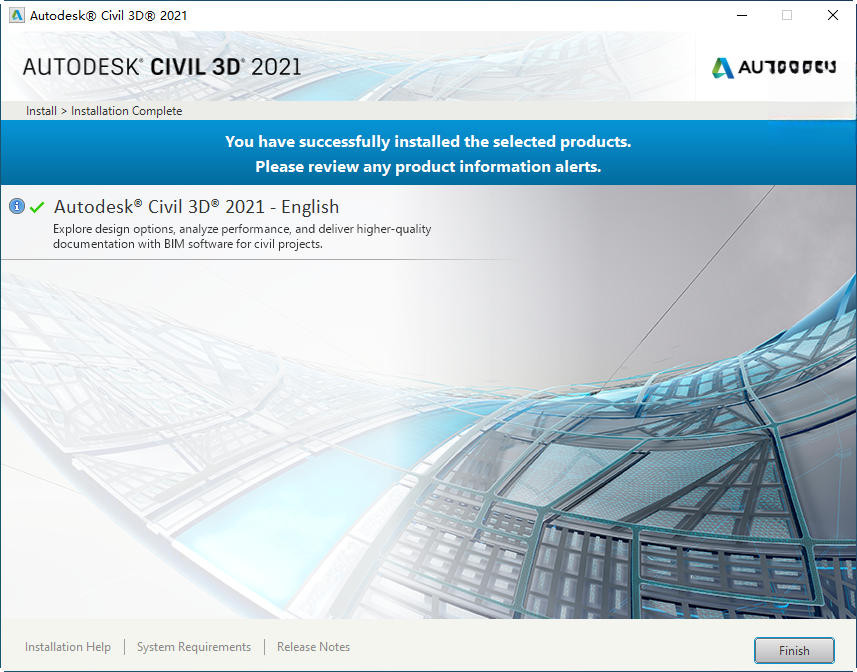Open the Installation Help link
Screen dimensions: 857x672
pos(68,647)
